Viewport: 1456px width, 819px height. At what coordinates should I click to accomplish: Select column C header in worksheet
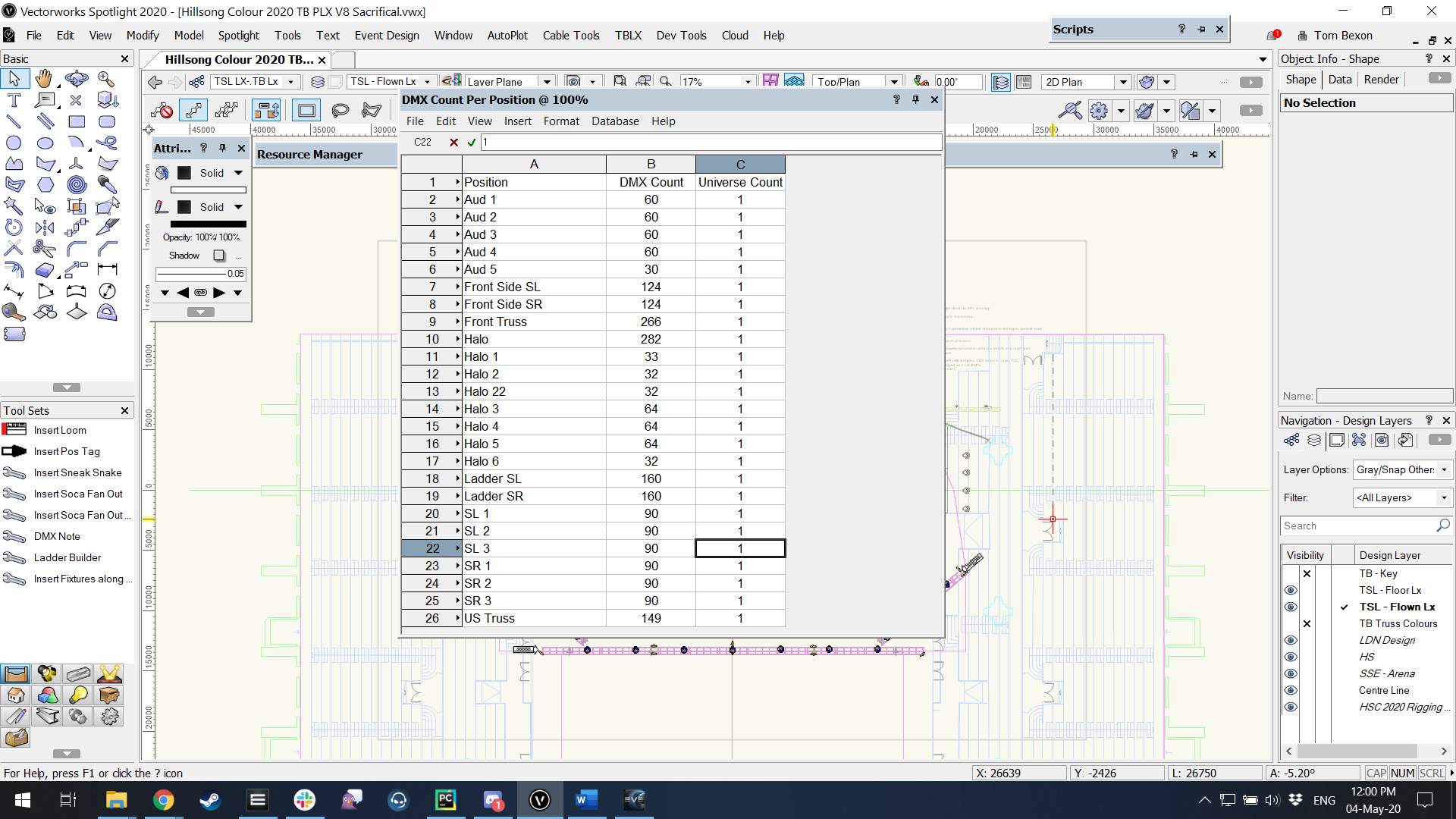pyautogui.click(x=740, y=165)
